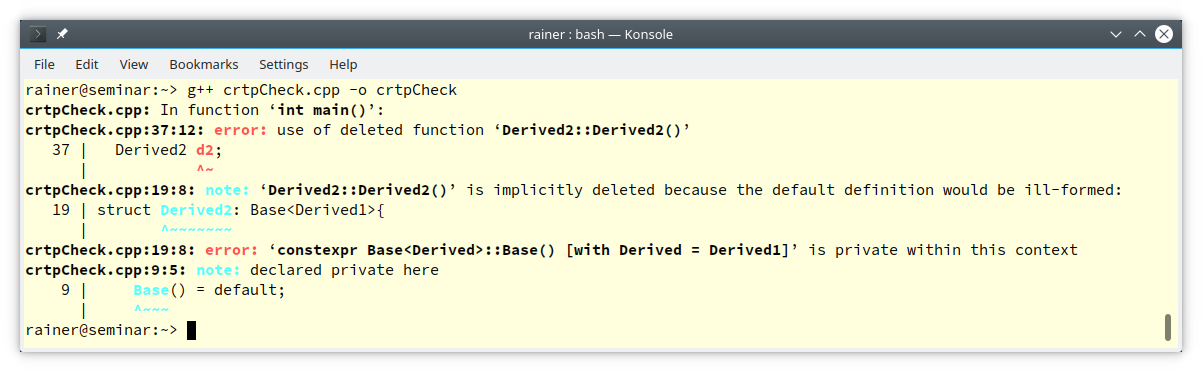Open the View menu
This screenshot has height=372, width=1202.
click(134, 64)
